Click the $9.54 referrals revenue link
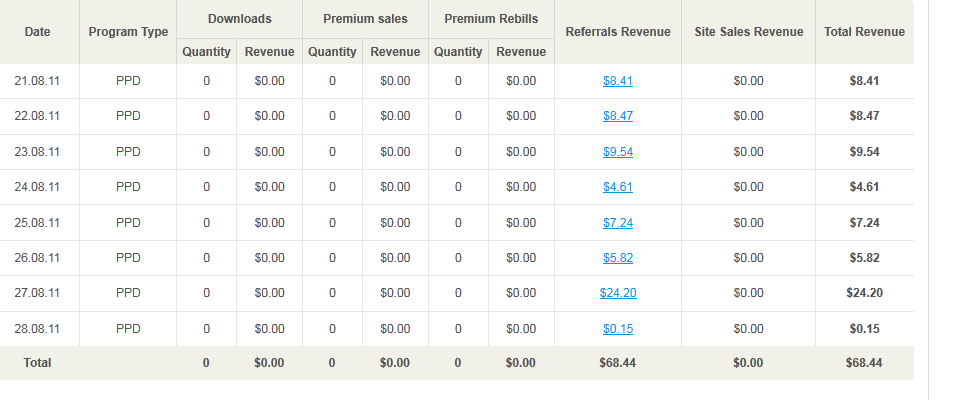 (617, 152)
